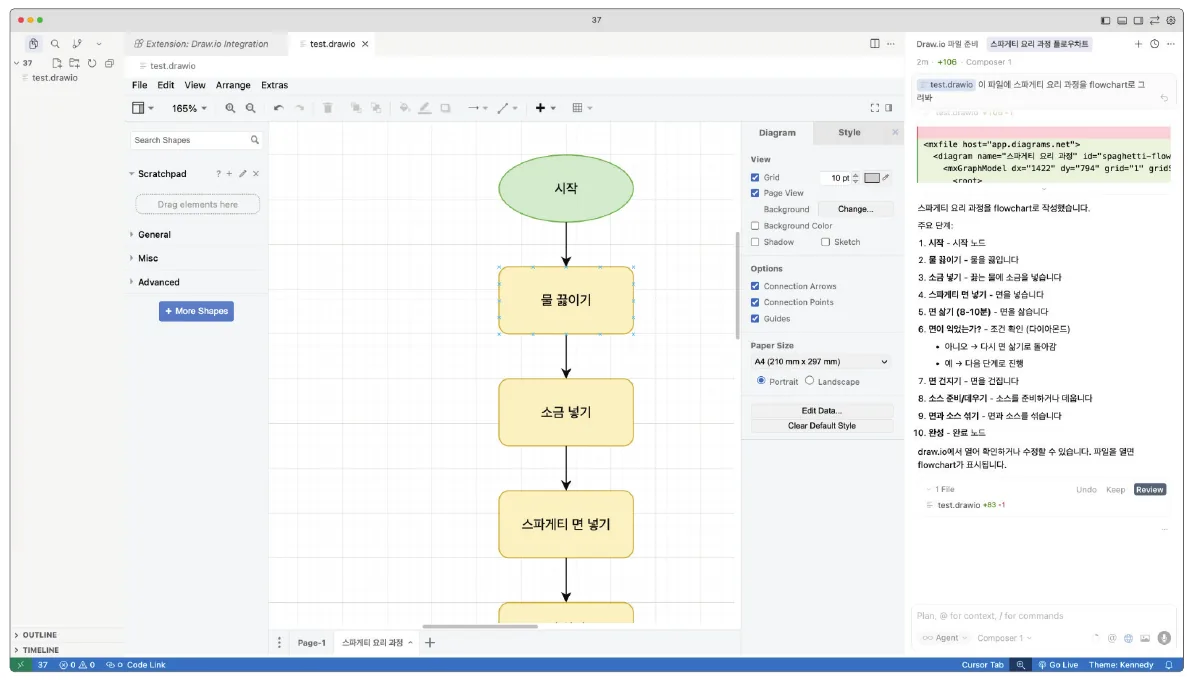Open the 165% zoom dropdown

tap(189, 108)
